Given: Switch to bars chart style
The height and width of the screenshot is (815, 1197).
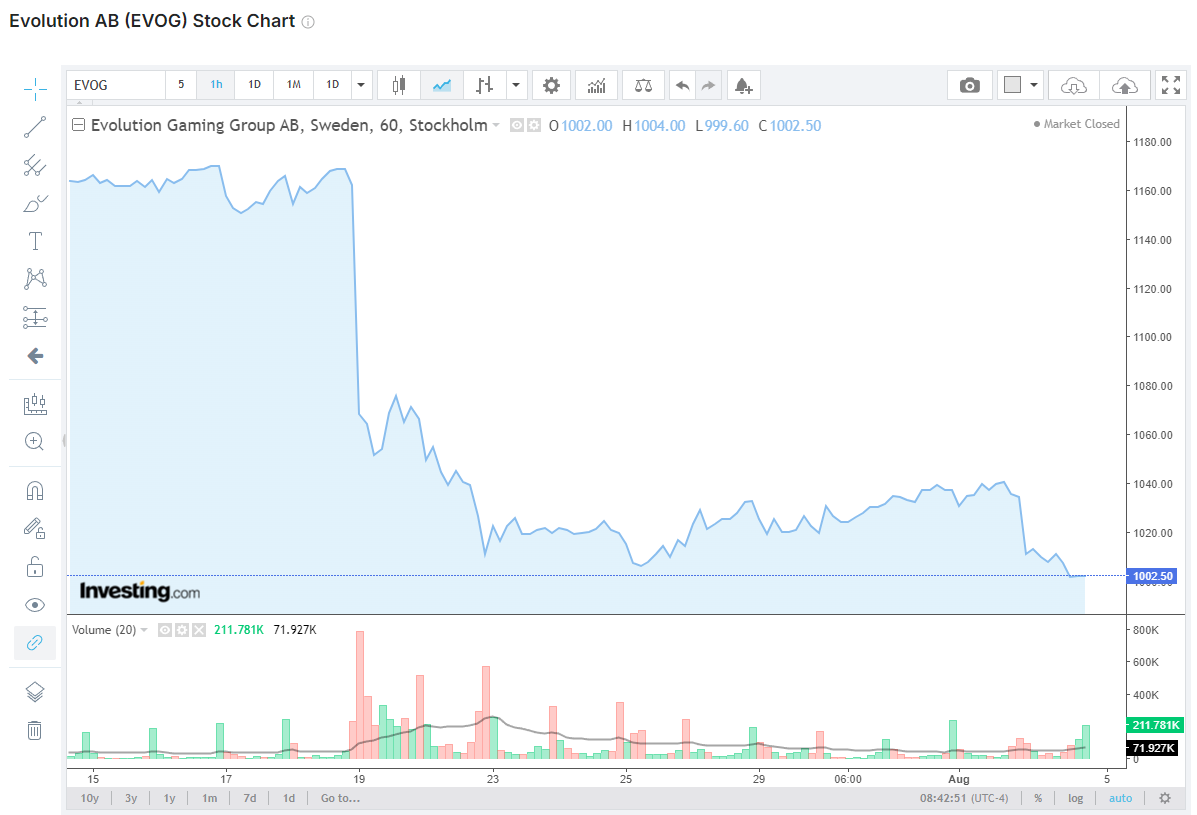Looking at the screenshot, I should 485,85.
